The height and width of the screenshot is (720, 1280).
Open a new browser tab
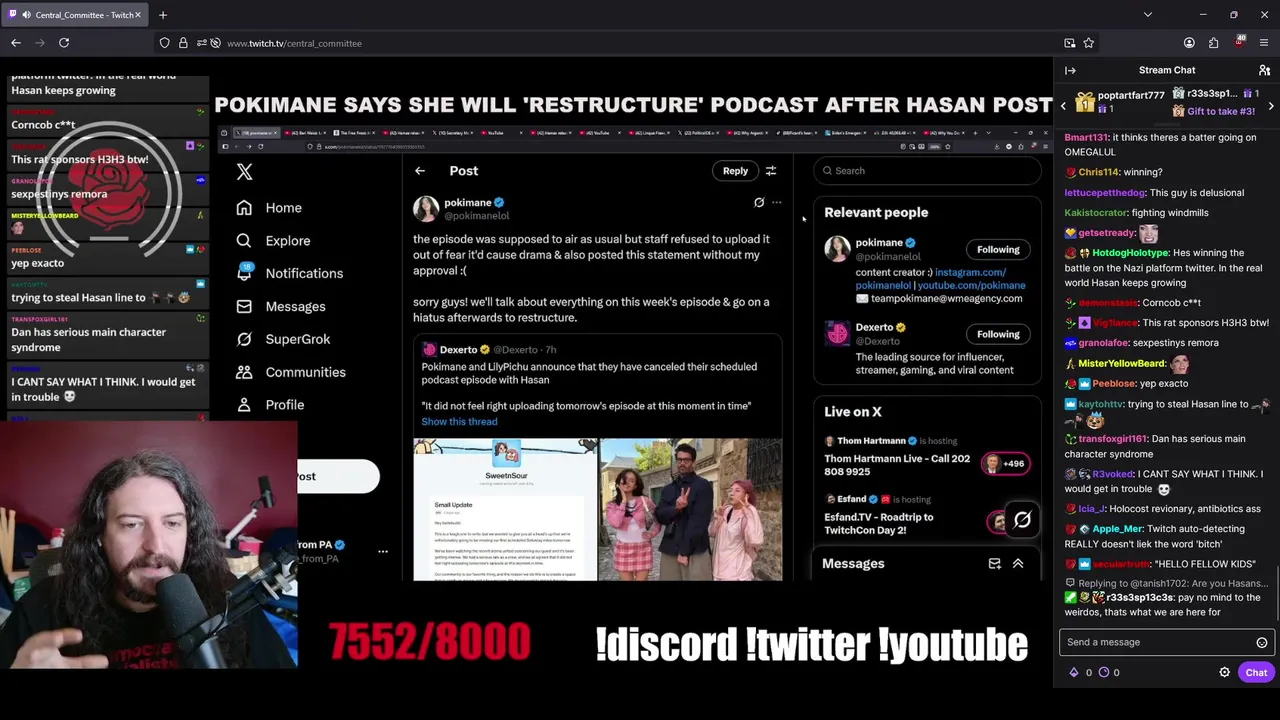[163, 15]
